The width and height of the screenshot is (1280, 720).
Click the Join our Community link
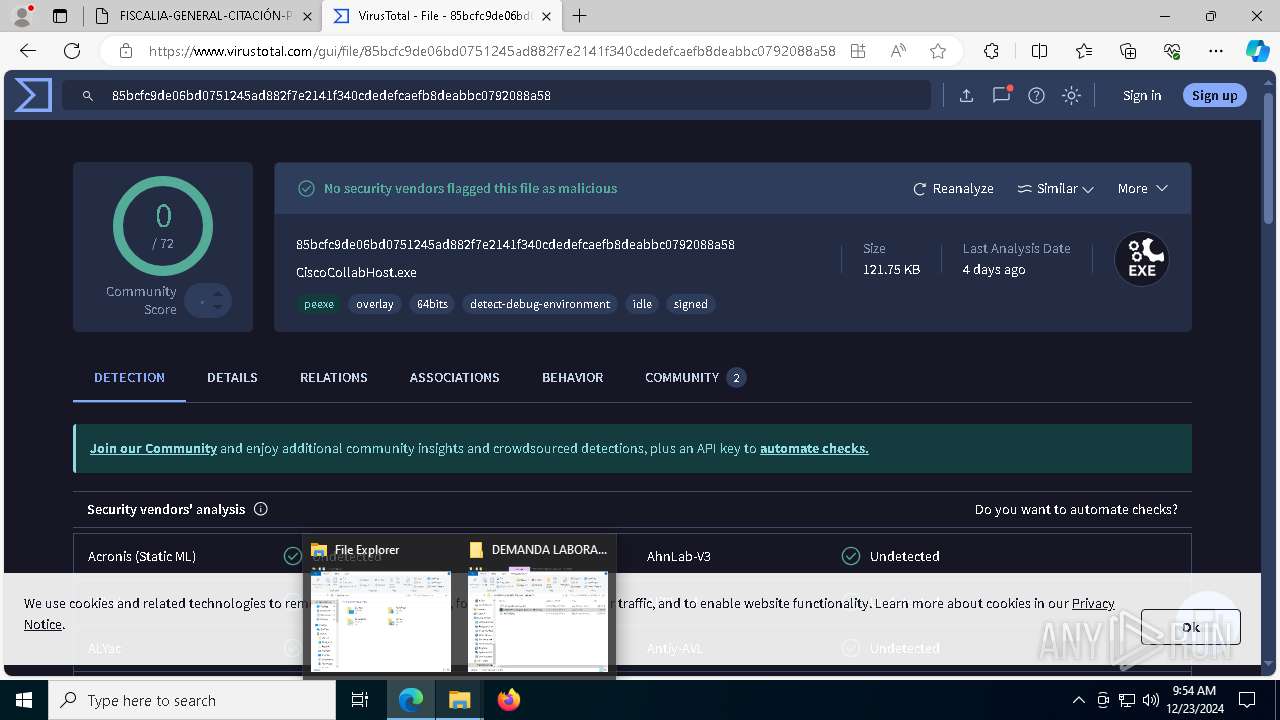(153, 448)
